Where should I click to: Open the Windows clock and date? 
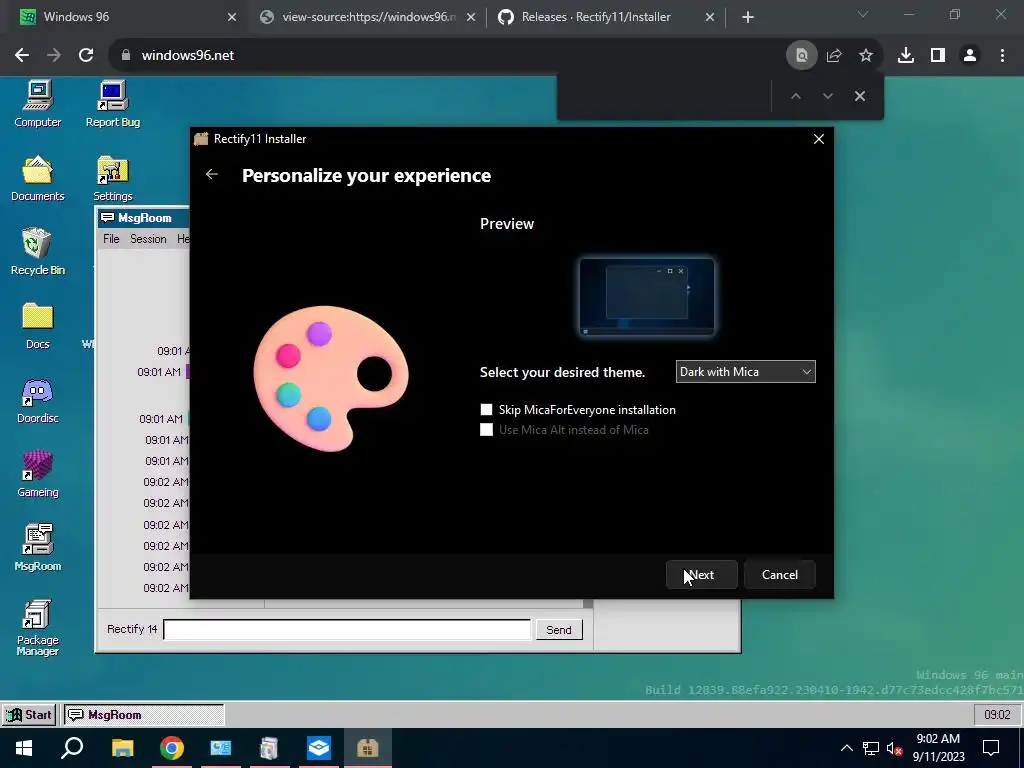click(x=938, y=748)
